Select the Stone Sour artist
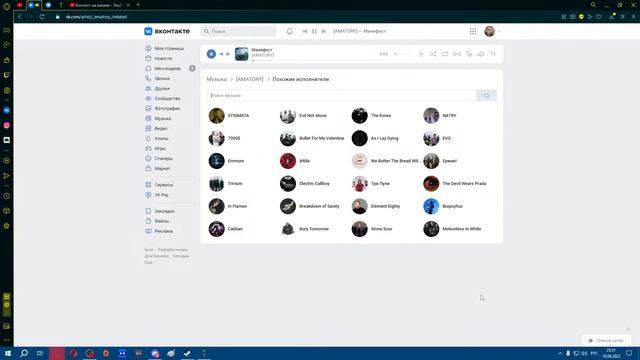Image resolution: width=640 pixels, height=360 pixels. (x=372, y=229)
